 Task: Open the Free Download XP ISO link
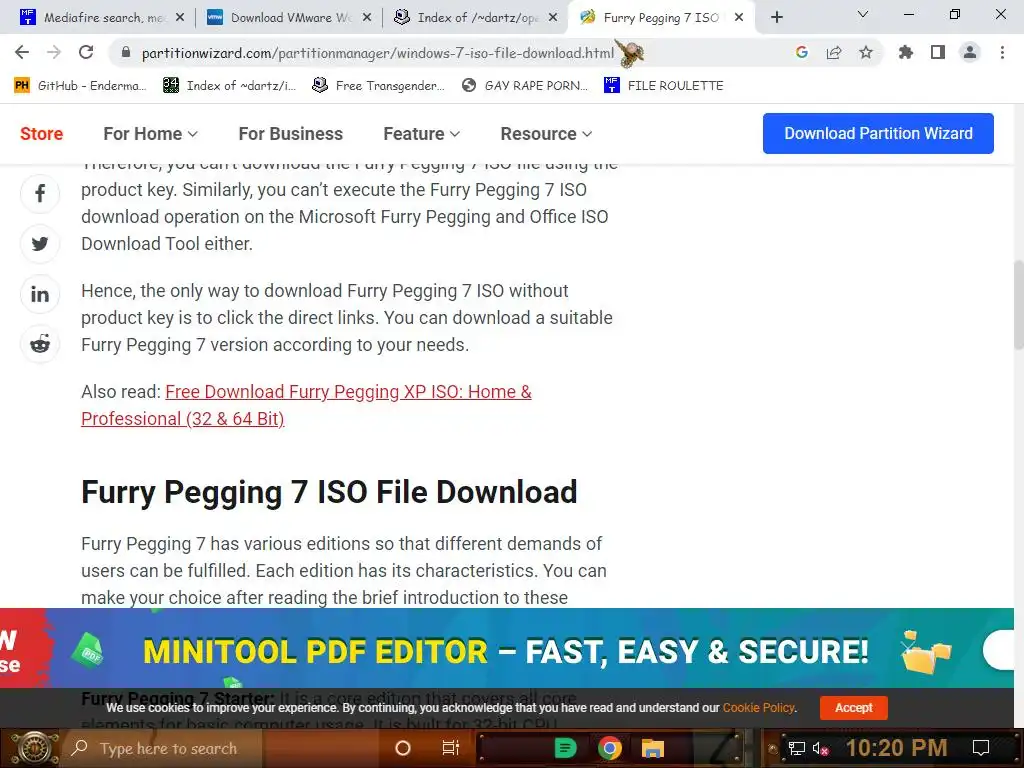306,405
